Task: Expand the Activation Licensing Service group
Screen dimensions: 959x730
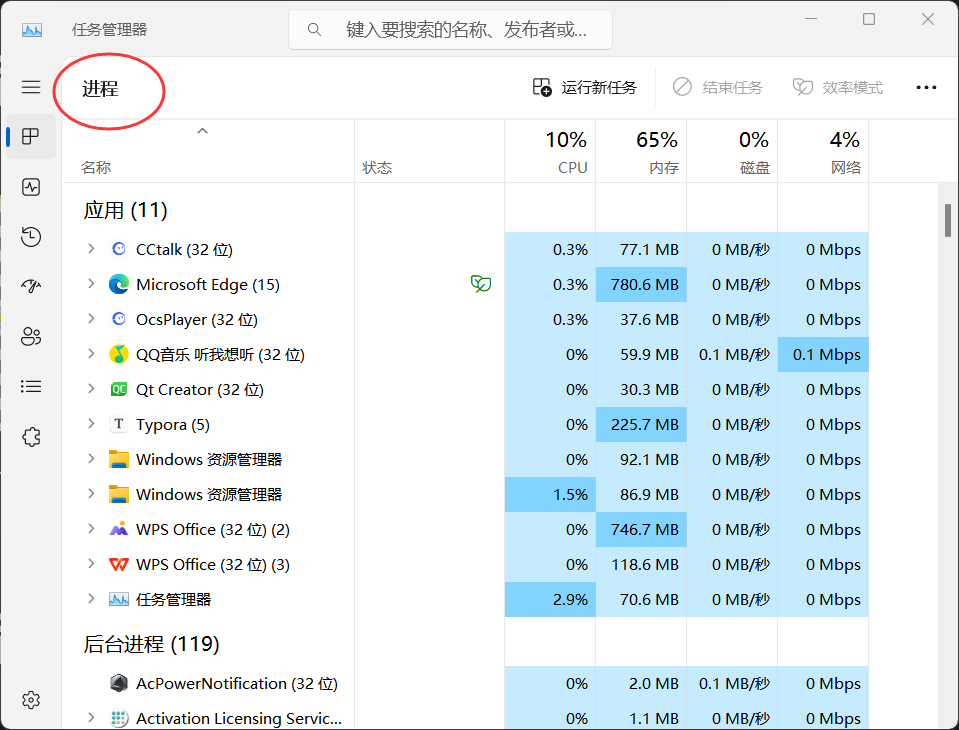Action: (x=91, y=717)
